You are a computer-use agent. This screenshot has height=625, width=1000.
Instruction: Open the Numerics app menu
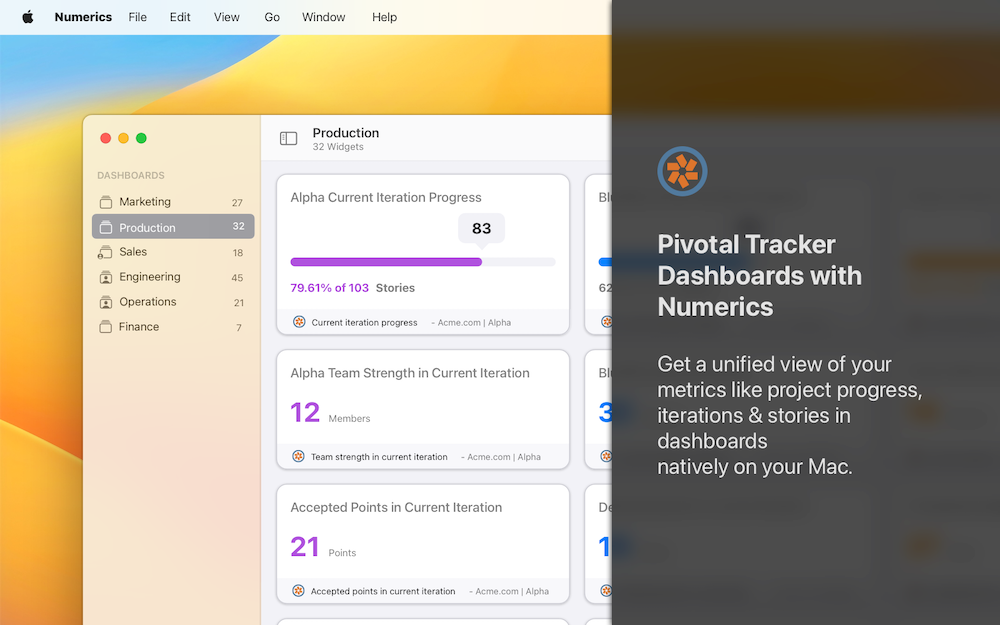(x=83, y=17)
